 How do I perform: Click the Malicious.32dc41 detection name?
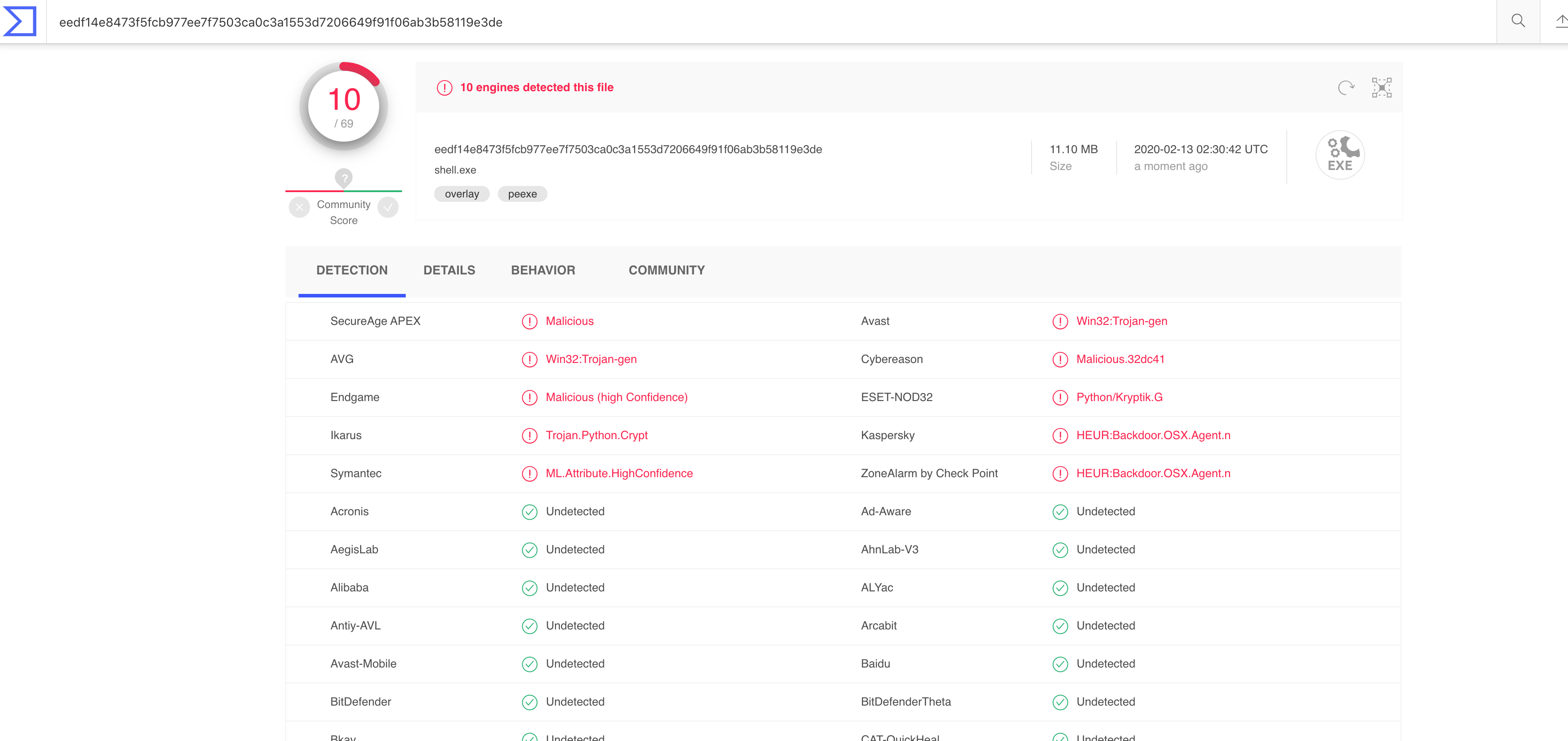(1120, 359)
